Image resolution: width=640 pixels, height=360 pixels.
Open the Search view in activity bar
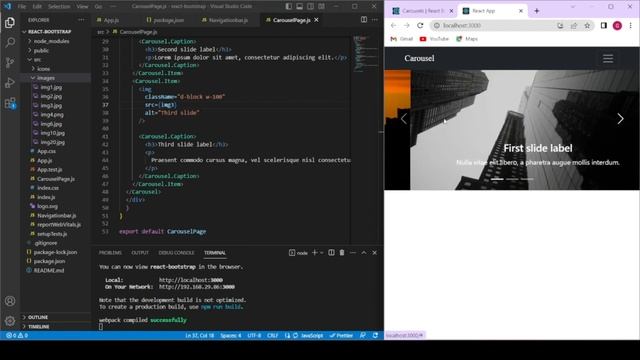pyautogui.click(x=10, y=42)
